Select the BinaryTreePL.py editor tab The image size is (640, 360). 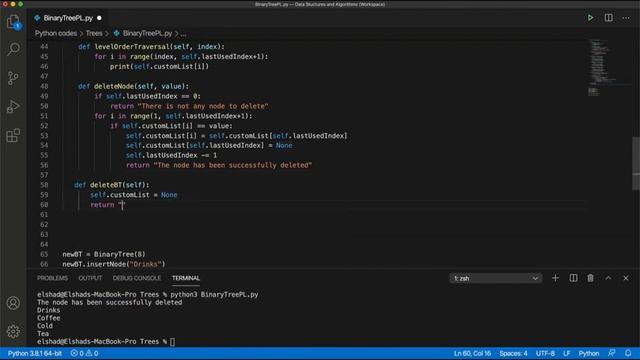[68, 18]
